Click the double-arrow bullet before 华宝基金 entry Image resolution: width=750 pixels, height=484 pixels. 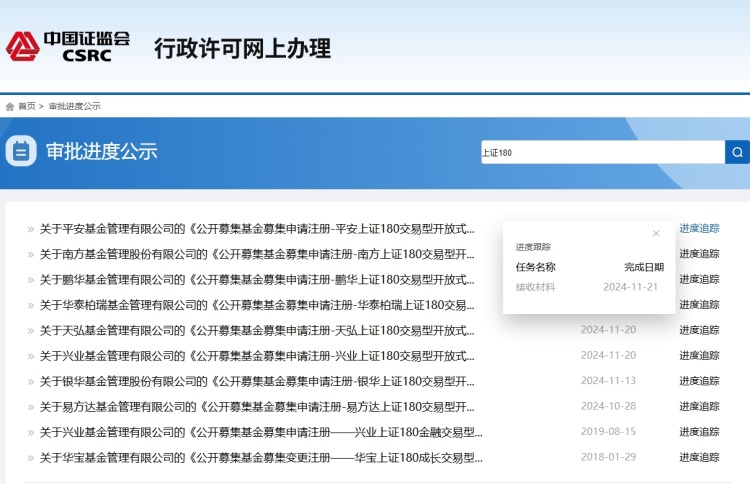pos(31,458)
